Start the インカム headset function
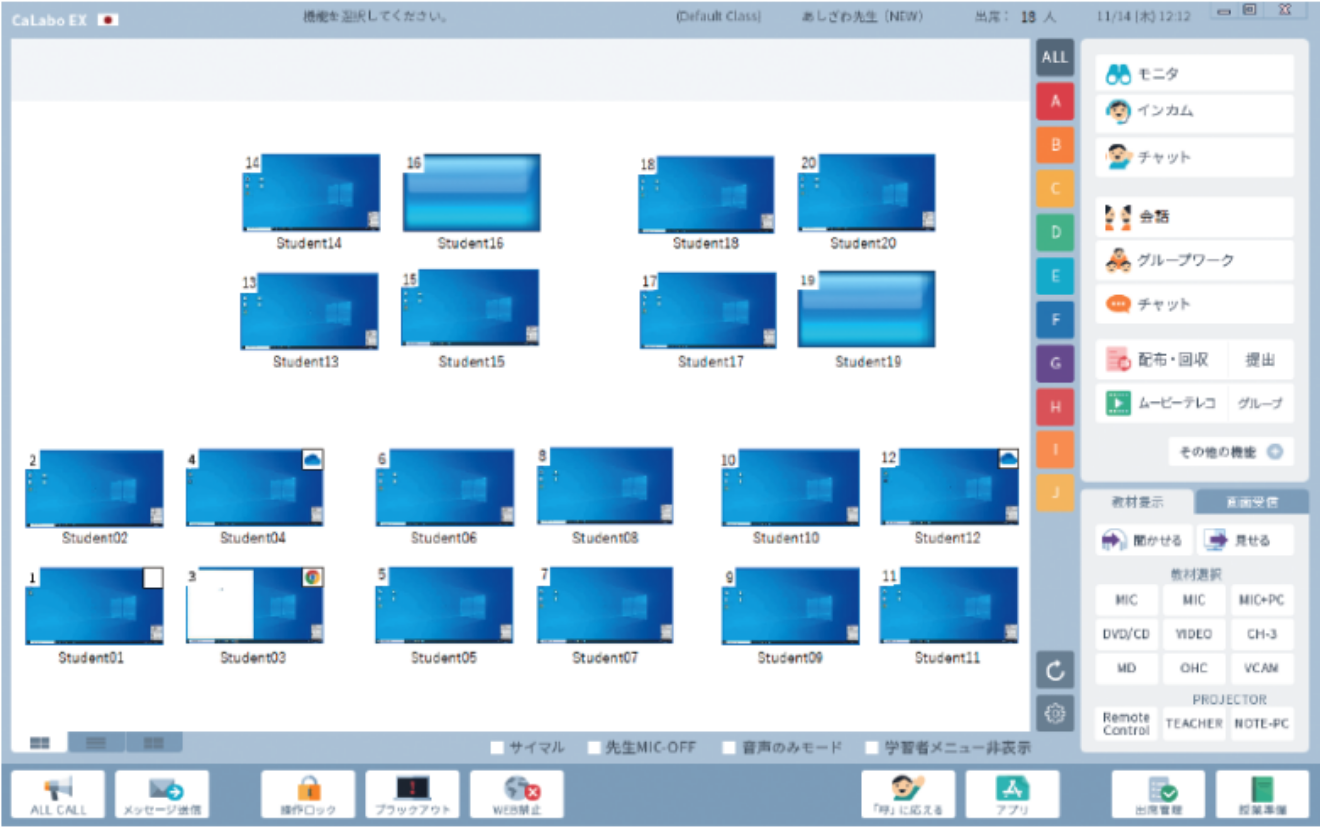This screenshot has width=1320, height=828. tap(1195, 112)
